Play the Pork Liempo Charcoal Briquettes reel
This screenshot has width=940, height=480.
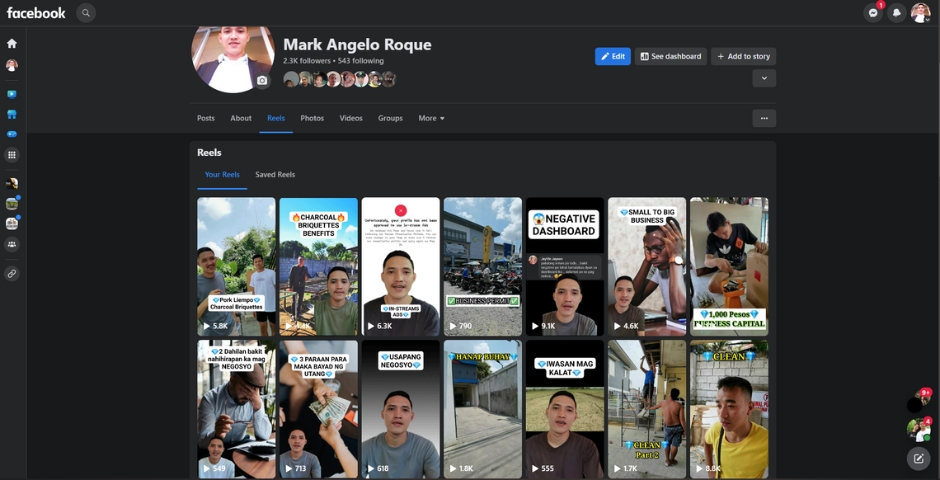(x=236, y=267)
